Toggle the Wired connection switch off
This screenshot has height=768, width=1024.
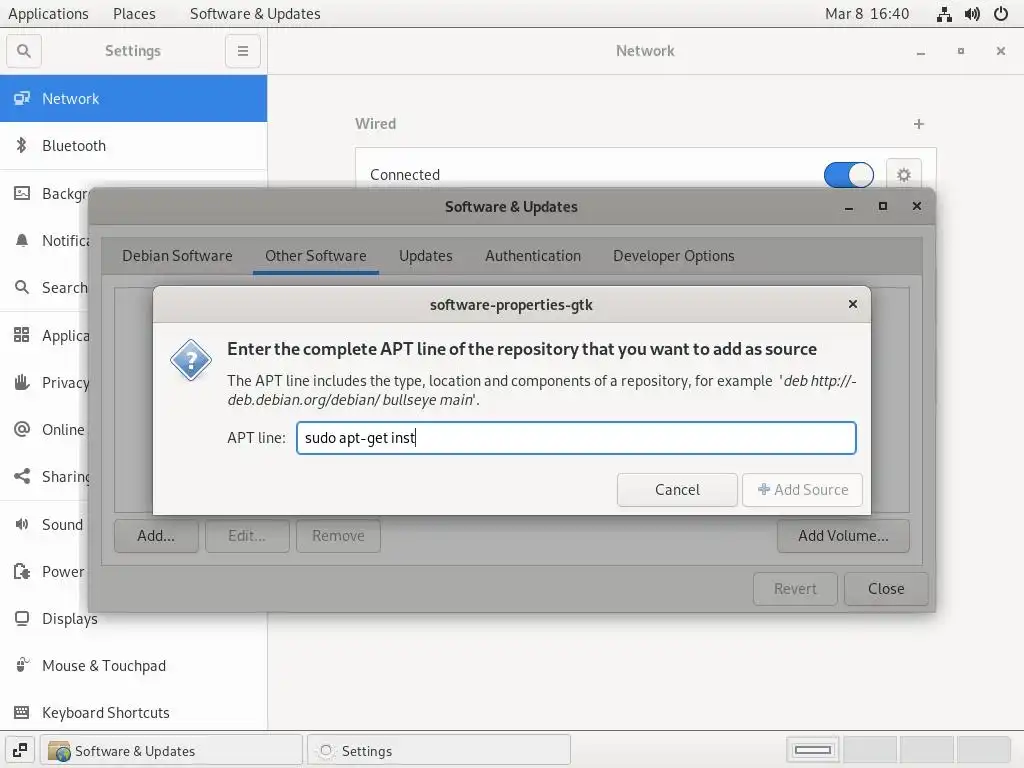pos(848,175)
